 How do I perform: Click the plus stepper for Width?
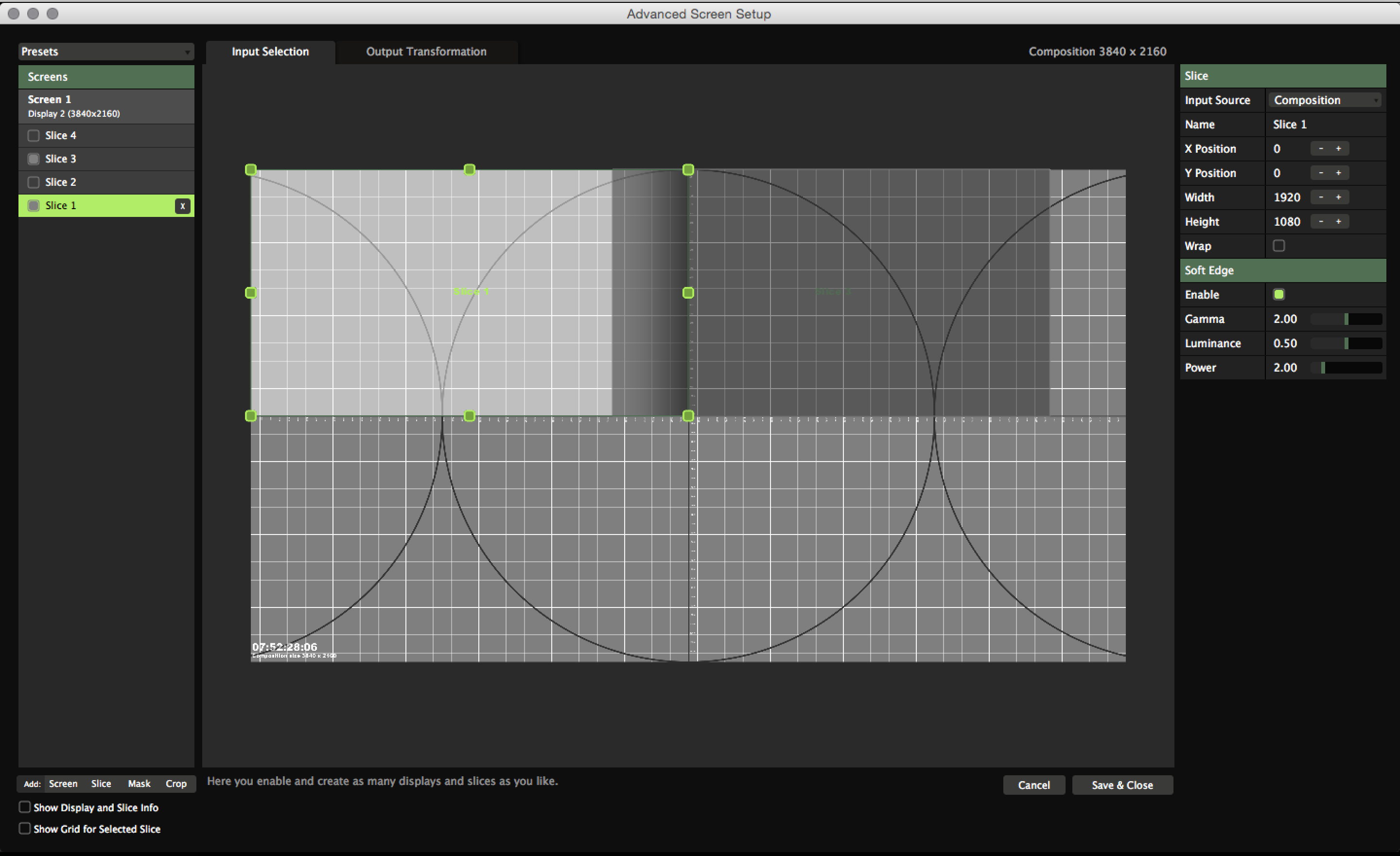tap(1339, 197)
